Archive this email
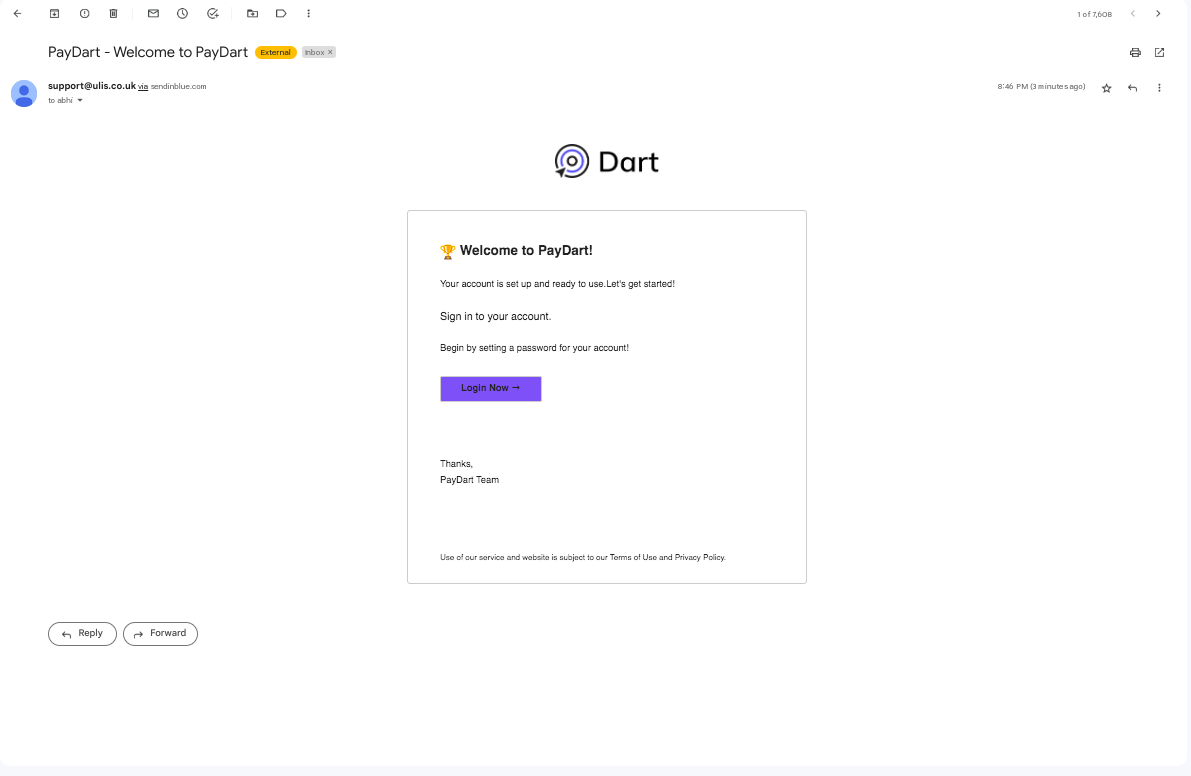Viewport: 1191px width, 776px height. tap(55, 14)
